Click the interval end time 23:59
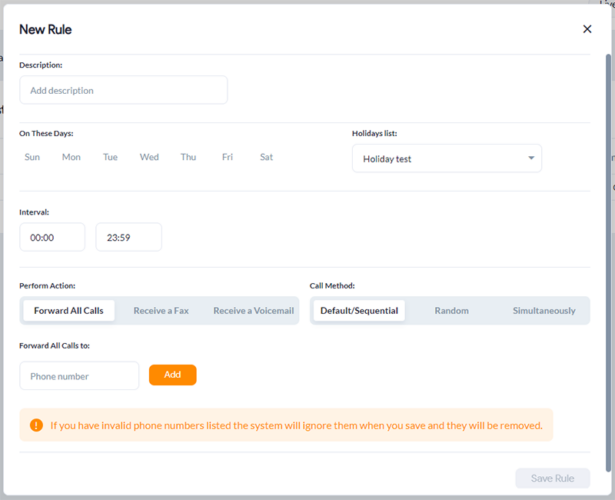The height and width of the screenshot is (500, 615). (128, 237)
